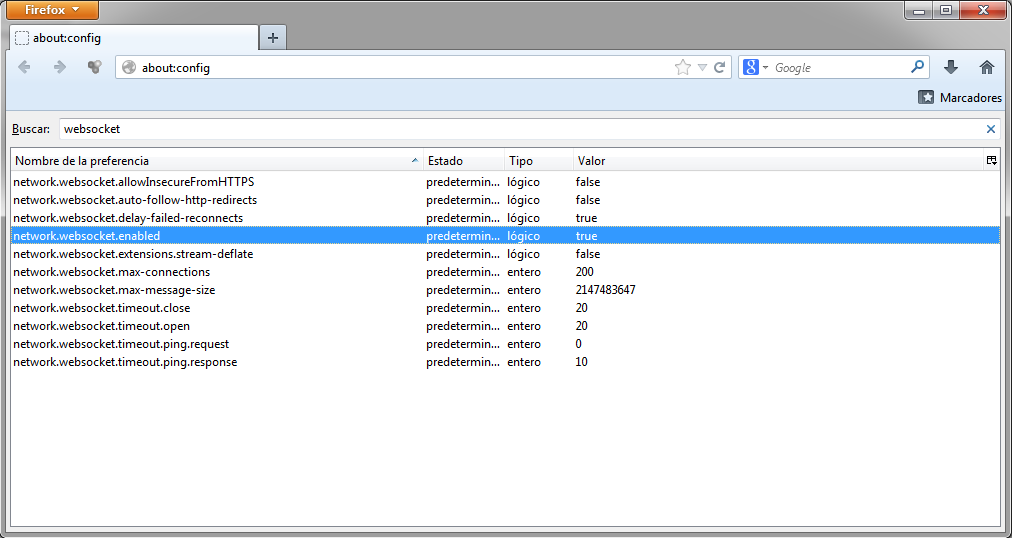This screenshot has height=538, width=1012.
Task: Open the column picker icon in header
Action: 991,160
